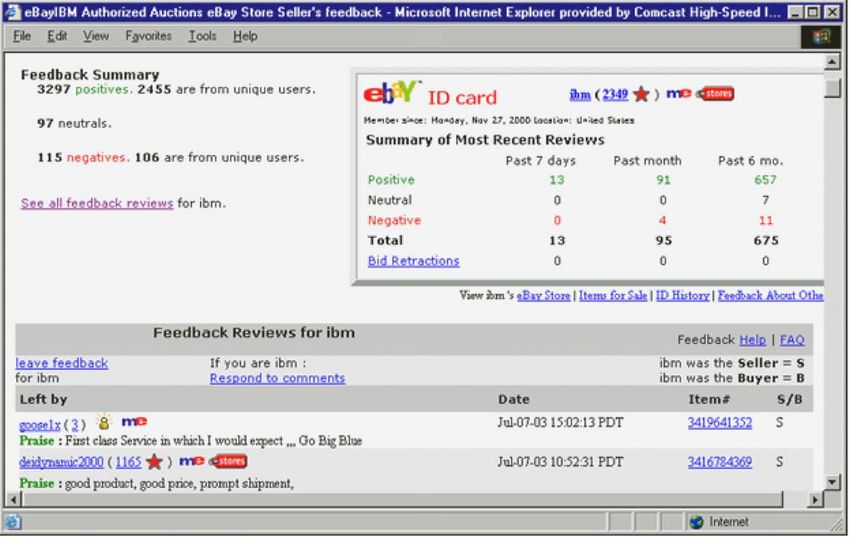
Task: Click the 'me' icon beside deidynamic2000
Action: pos(191,461)
